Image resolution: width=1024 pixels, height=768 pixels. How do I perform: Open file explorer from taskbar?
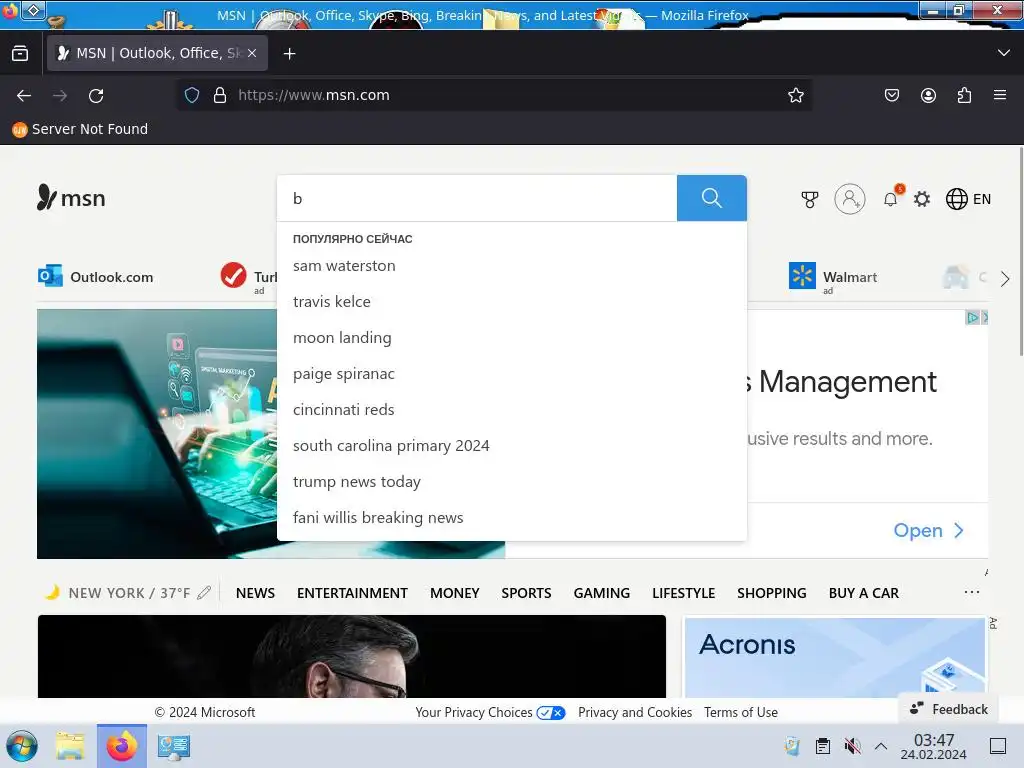[x=70, y=746]
